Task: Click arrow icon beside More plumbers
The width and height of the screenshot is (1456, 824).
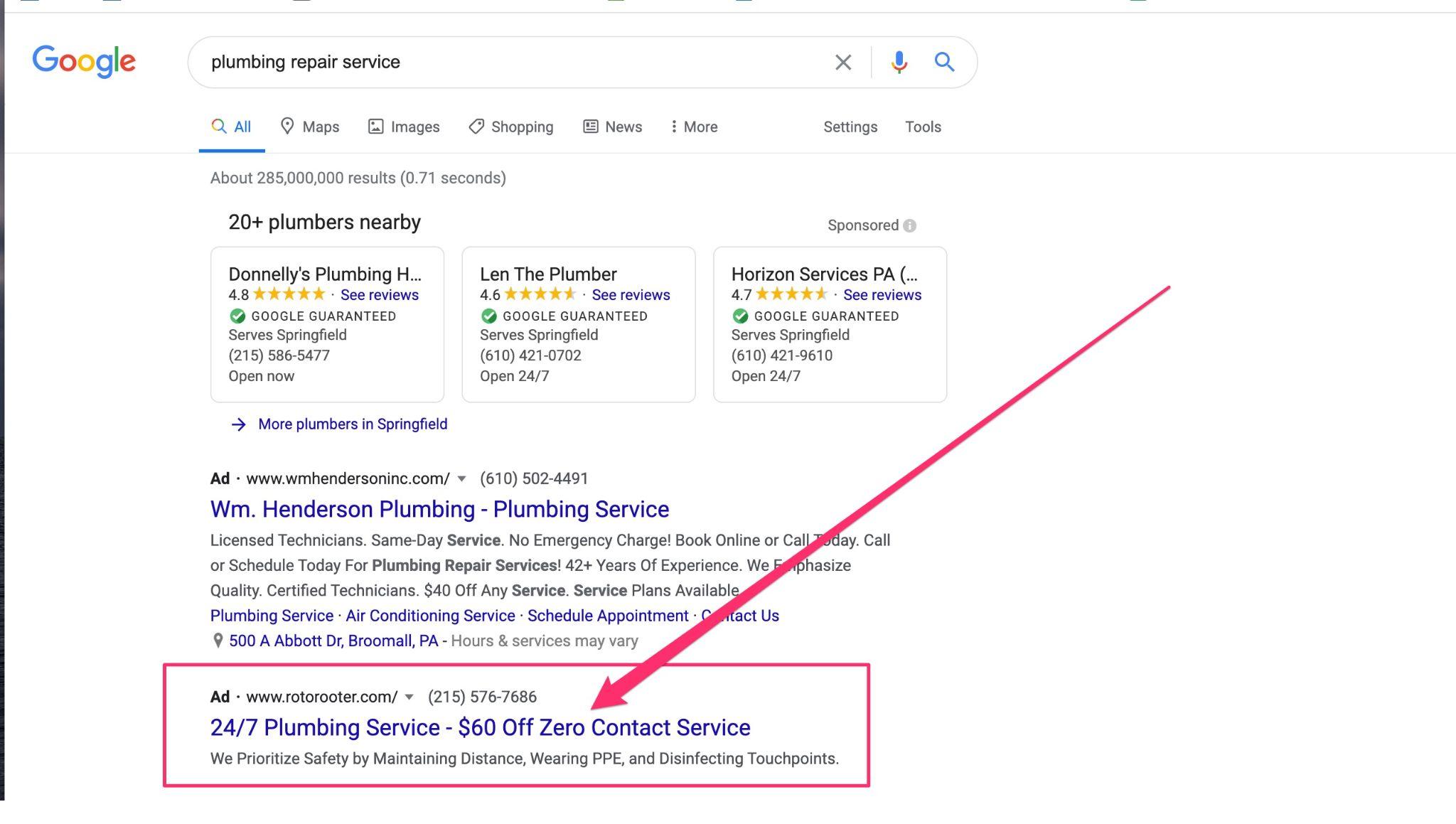Action: click(x=239, y=424)
